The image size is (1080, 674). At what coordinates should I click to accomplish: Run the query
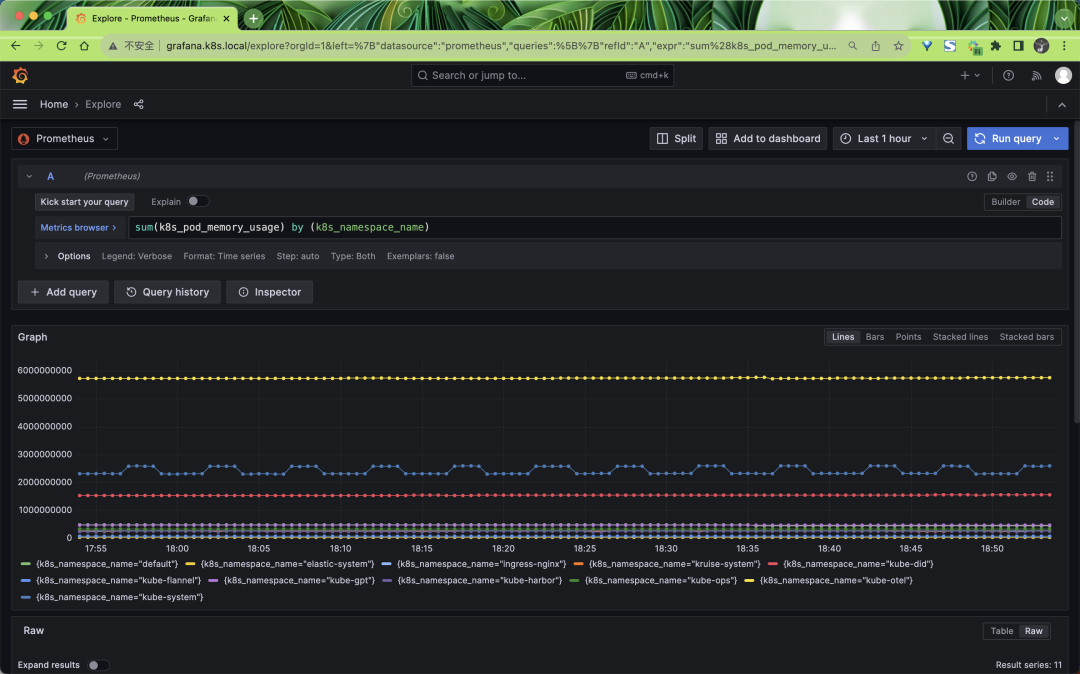(1008, 138)
